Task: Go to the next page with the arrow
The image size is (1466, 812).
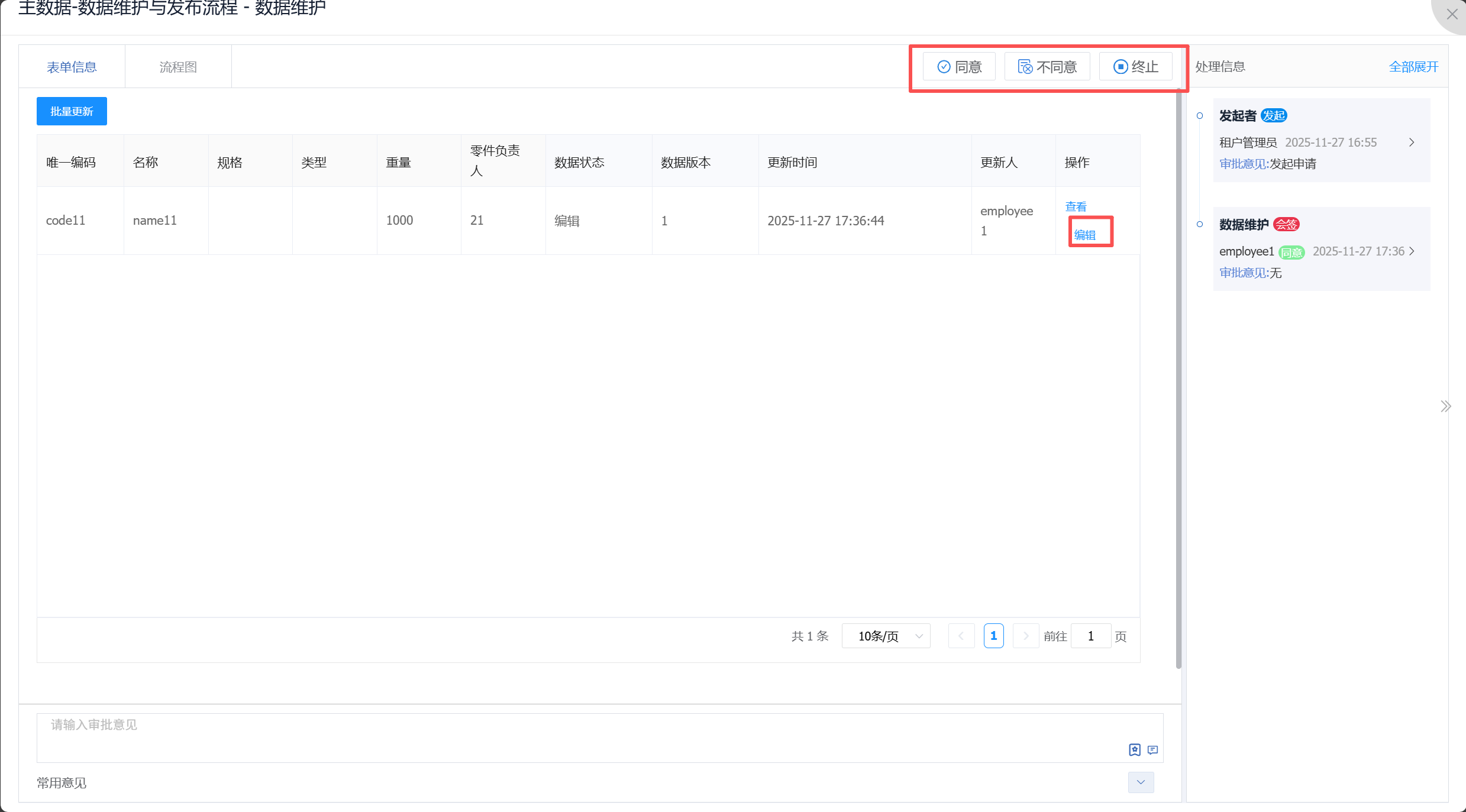Action: tap(1026, 636)
